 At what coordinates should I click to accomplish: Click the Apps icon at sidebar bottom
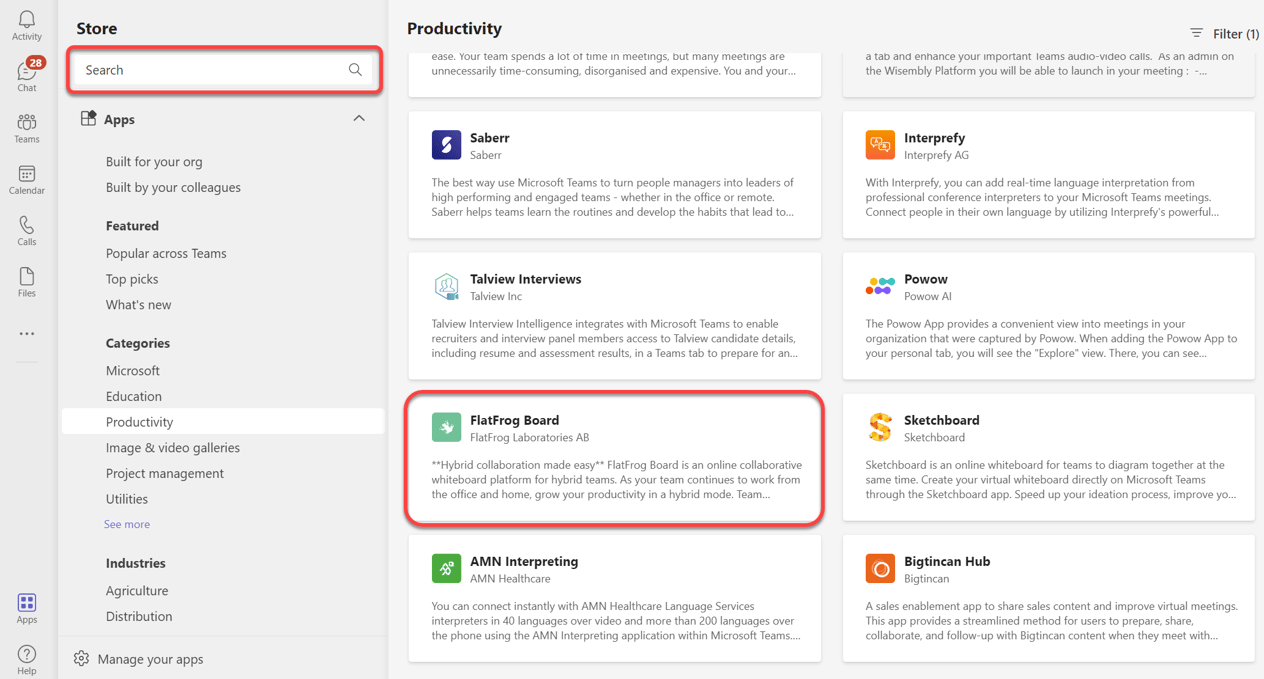point(26,605)
